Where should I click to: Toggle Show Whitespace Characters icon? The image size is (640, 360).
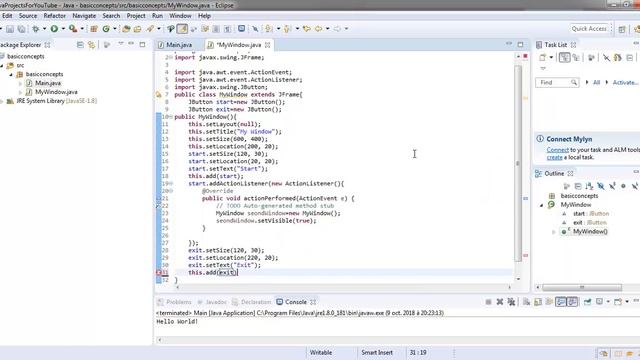(227, 29)
